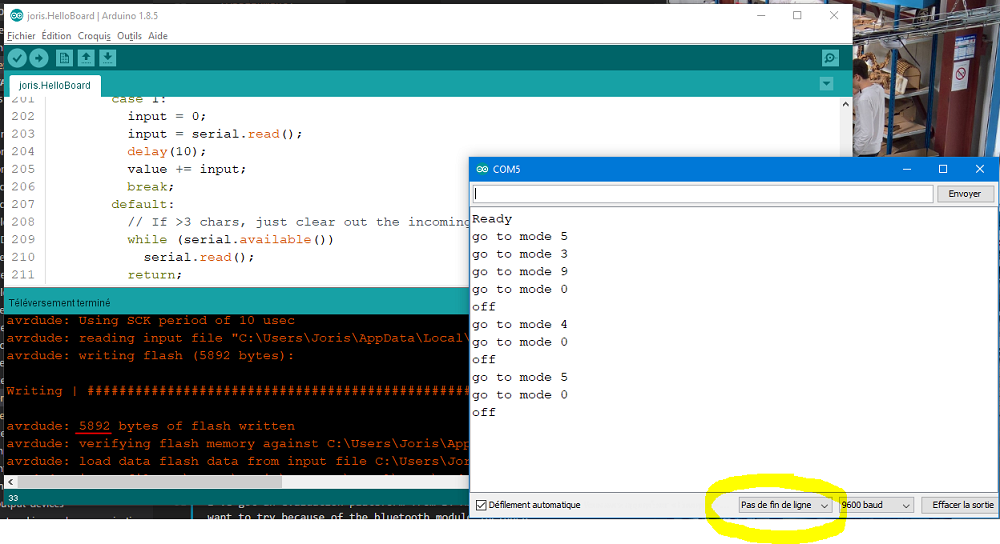Image resolution: width=1000 pixels, height=544 pixels.
Task: Click the 'Ready' line in serial output
Action: pos(492,219)
